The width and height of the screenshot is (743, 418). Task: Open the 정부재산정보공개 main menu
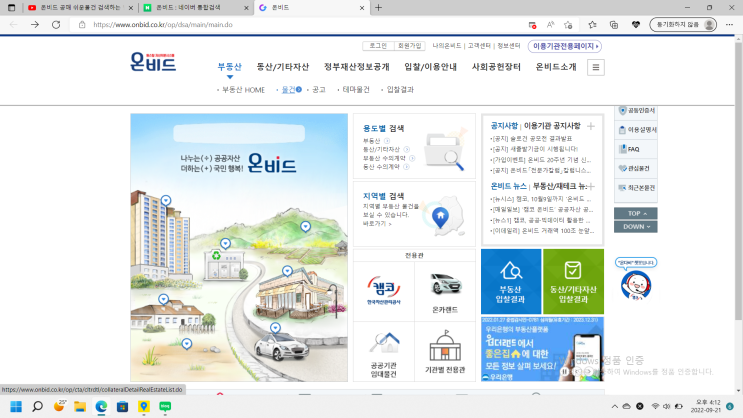(356, 67)
